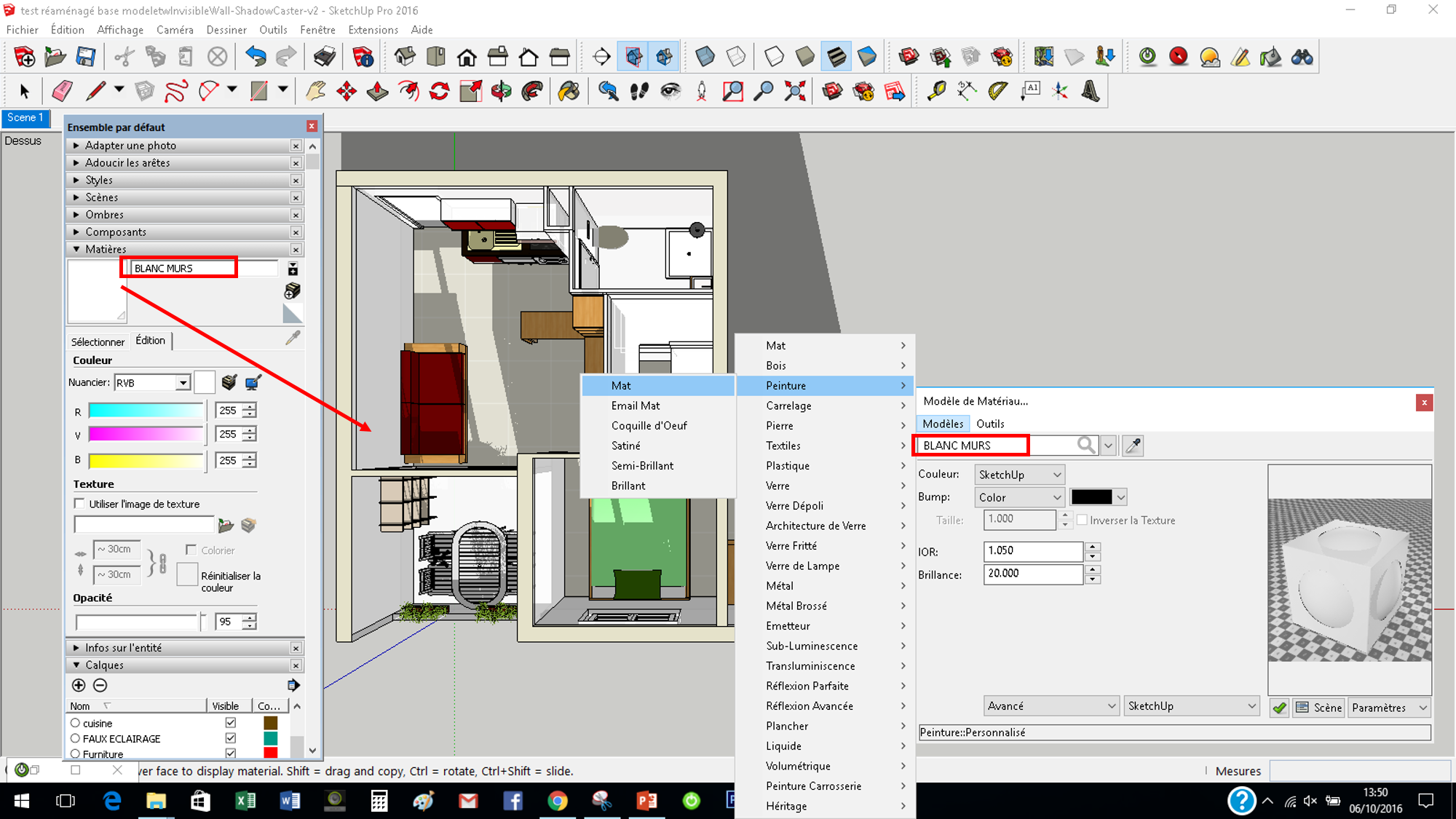Switch to Iso house view
The image size is (1456, 819).
click(x=405, y=56)
